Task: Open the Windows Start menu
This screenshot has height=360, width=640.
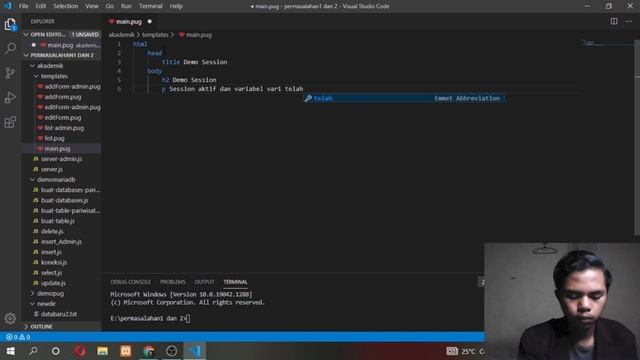Action: [11, 351]
